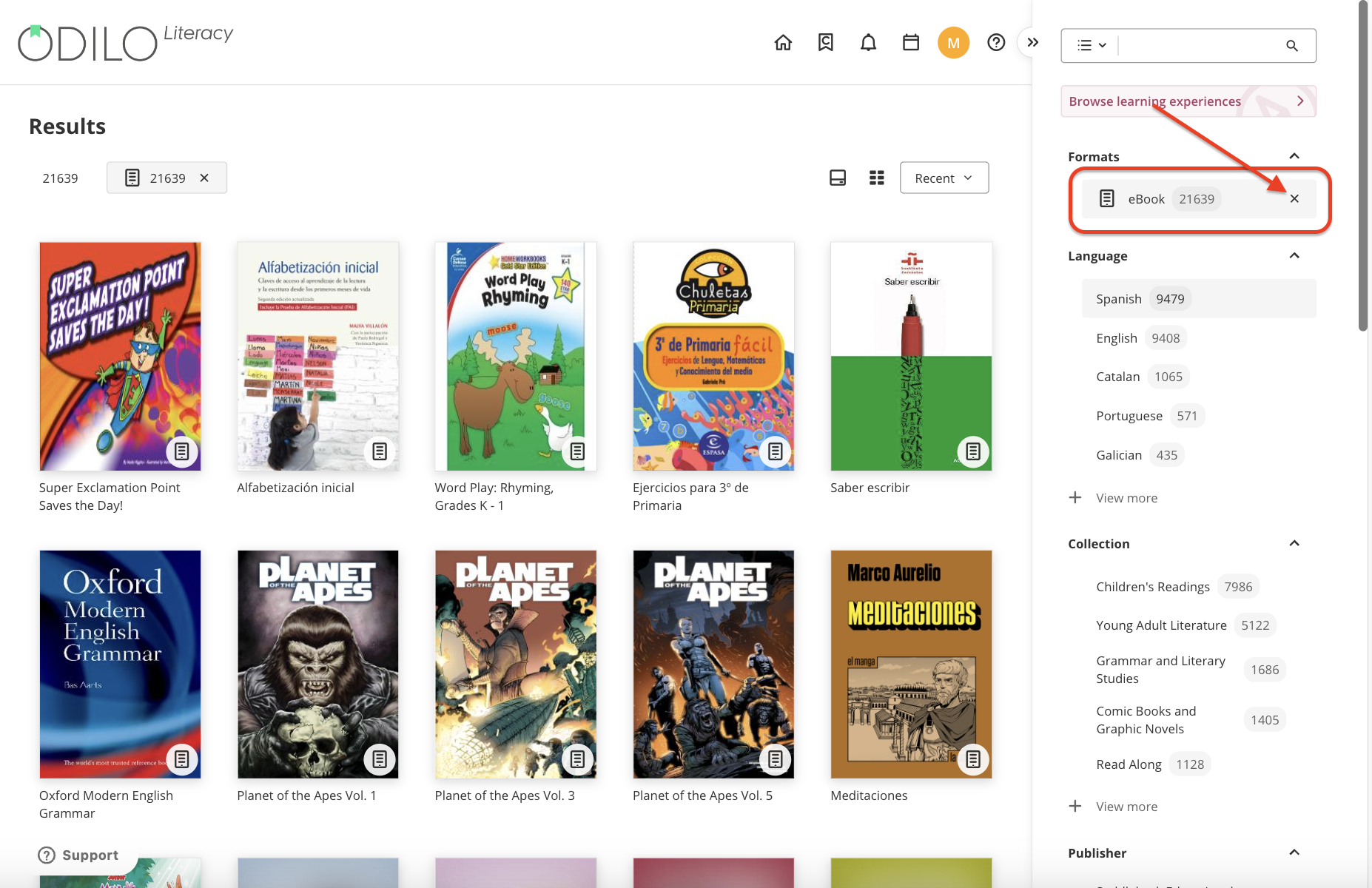This screenshot has width=1372, height=888.
Task: Collapse the Publisher section
Action: click(x=1294, y=852)
